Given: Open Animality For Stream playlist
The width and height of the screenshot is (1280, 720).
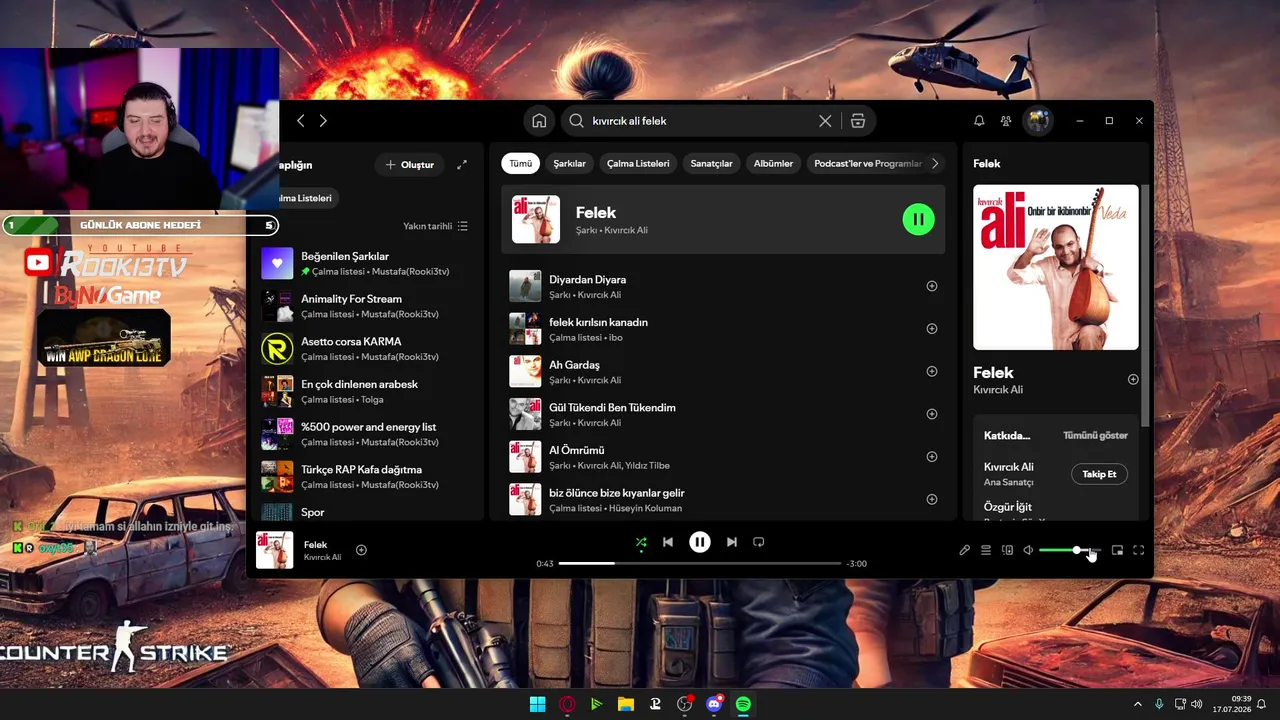Looking at the screenshot, I should point(365,306).
